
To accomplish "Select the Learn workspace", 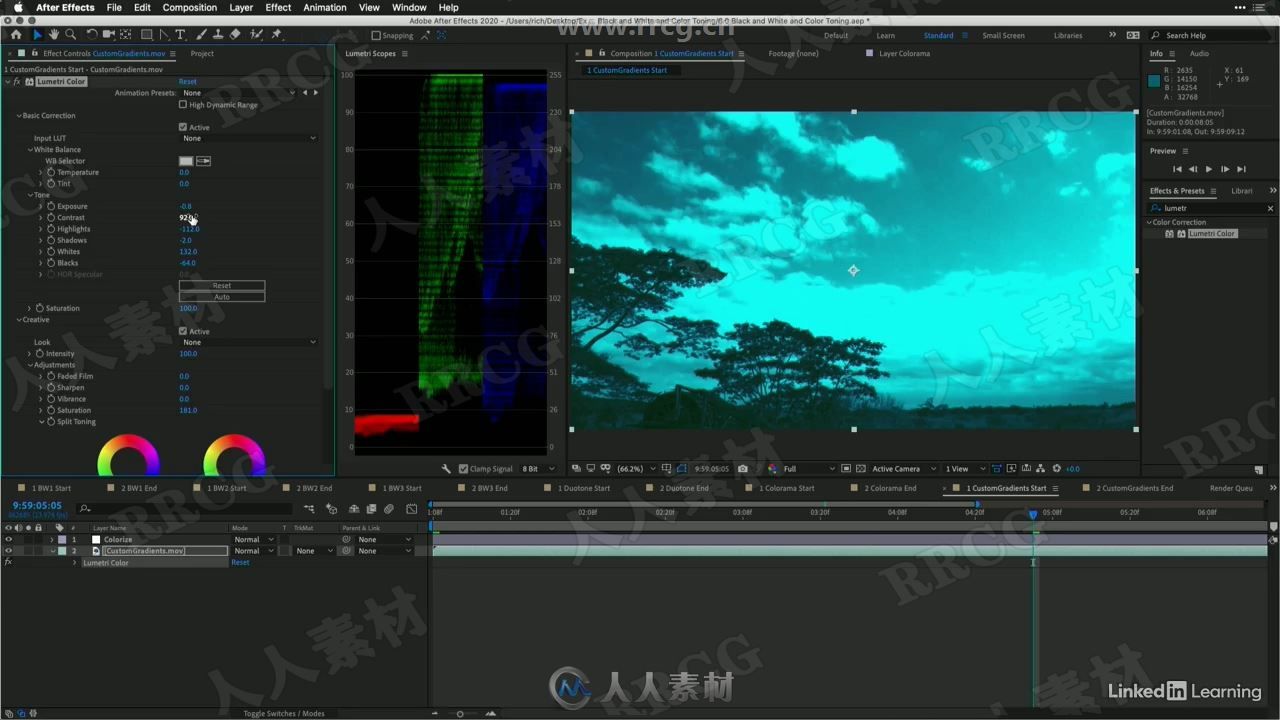I will 886,35.
